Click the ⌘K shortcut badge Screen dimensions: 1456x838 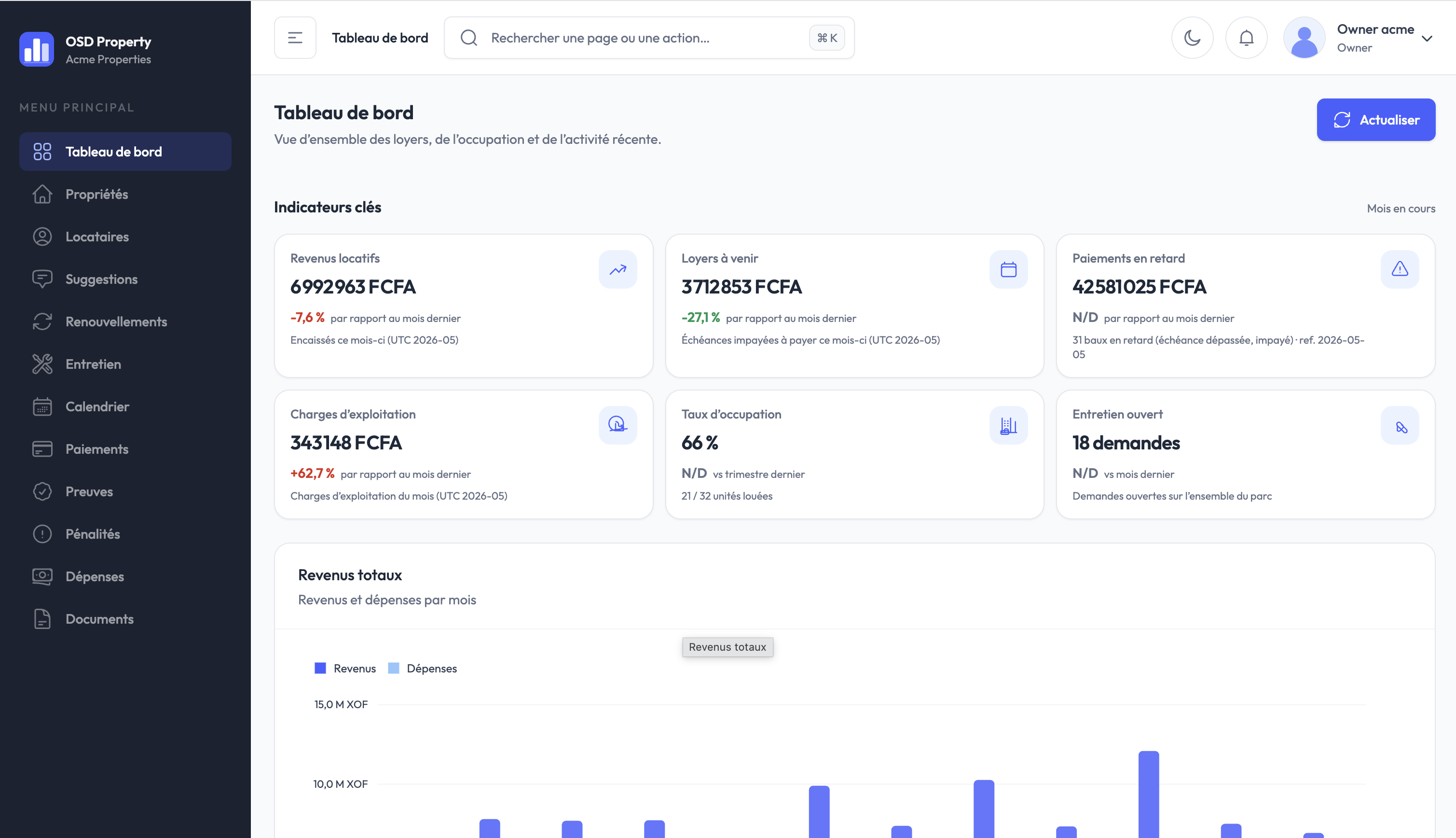point(827,38)
